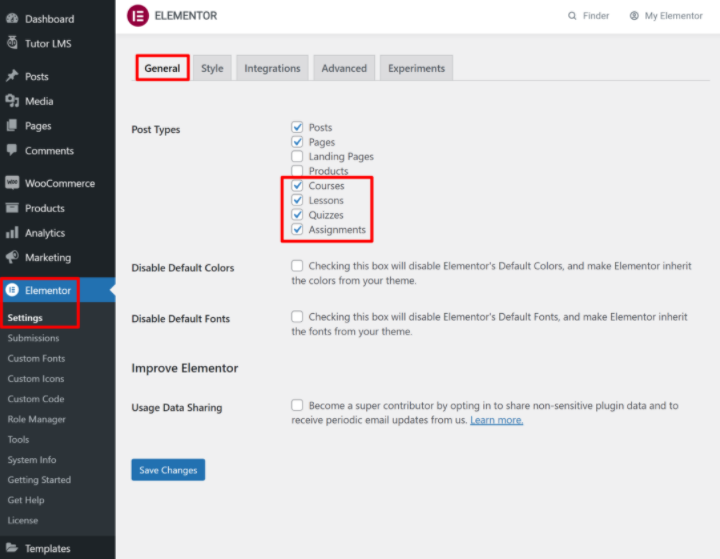Click the Marketing megaphone icon
The image size is (720, 559).
12,257
